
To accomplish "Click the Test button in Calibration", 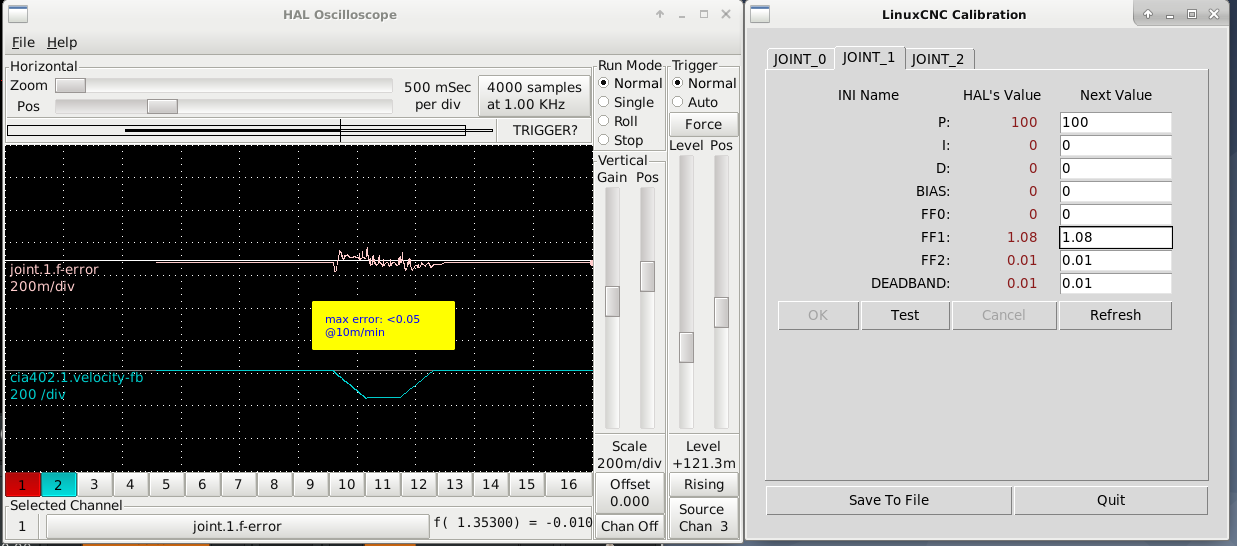I will 905,315.
